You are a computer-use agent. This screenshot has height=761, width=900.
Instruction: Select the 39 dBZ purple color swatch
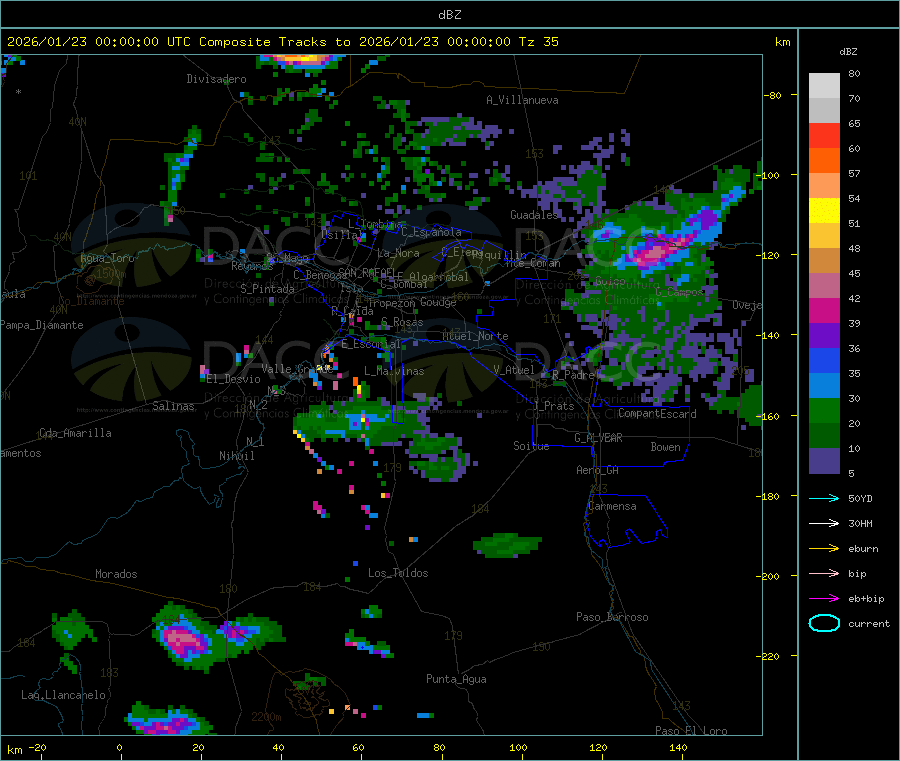point(824,336)
